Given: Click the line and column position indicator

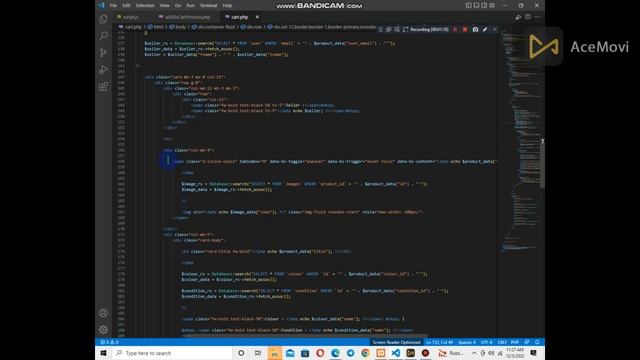Looking at the screenshot, I should point(439,342).
